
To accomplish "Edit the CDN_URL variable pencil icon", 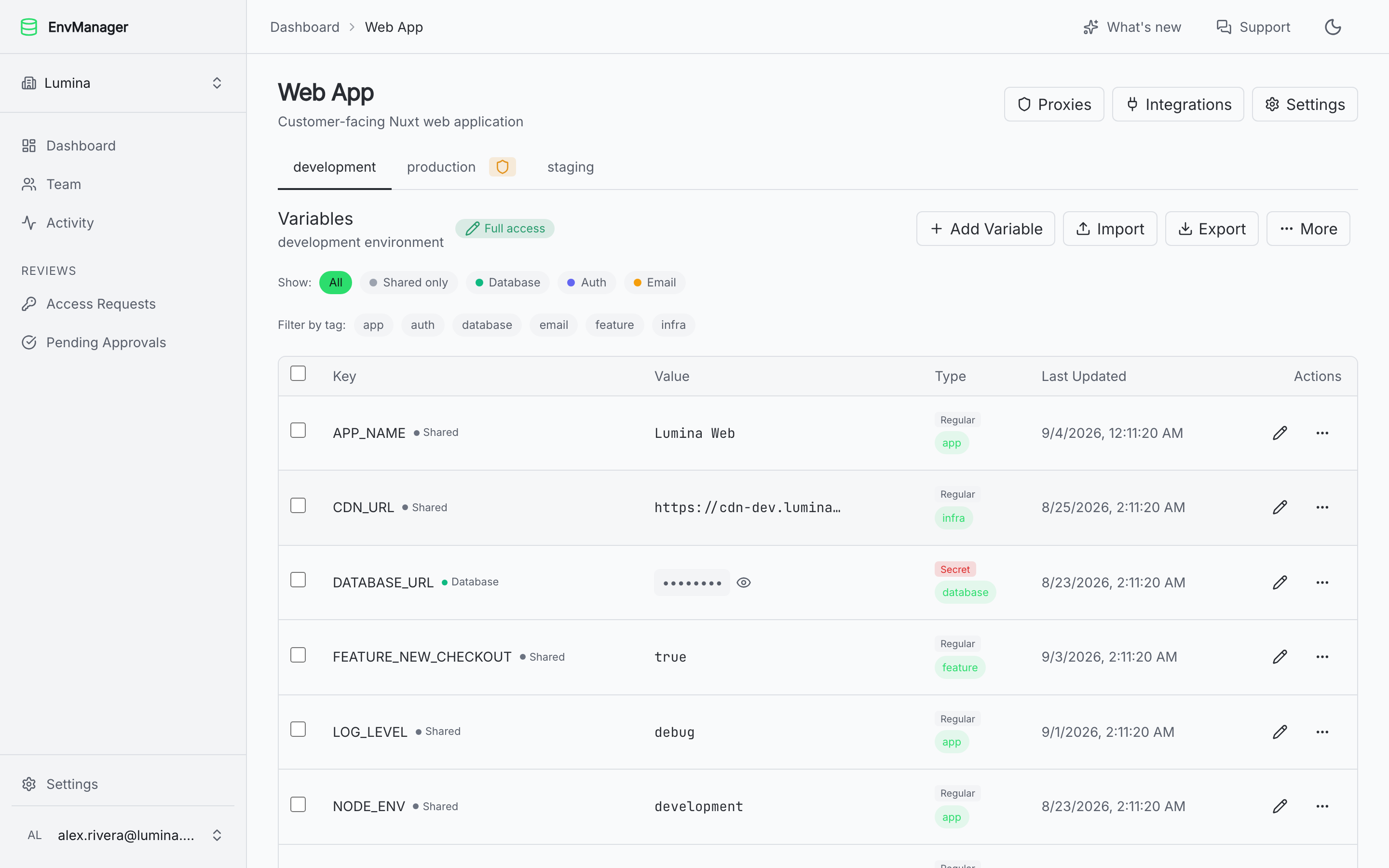I will pos(1280,507).
